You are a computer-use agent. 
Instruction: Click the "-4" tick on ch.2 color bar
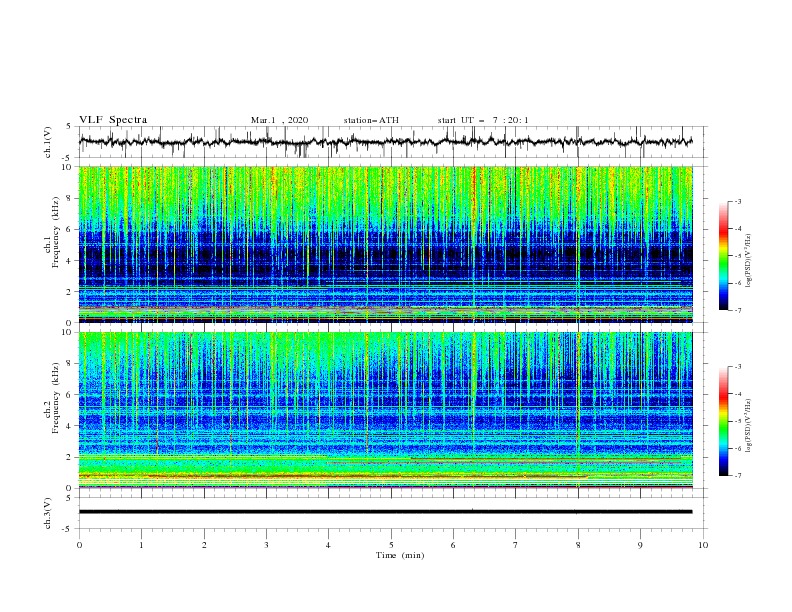(x=737, y=394)
